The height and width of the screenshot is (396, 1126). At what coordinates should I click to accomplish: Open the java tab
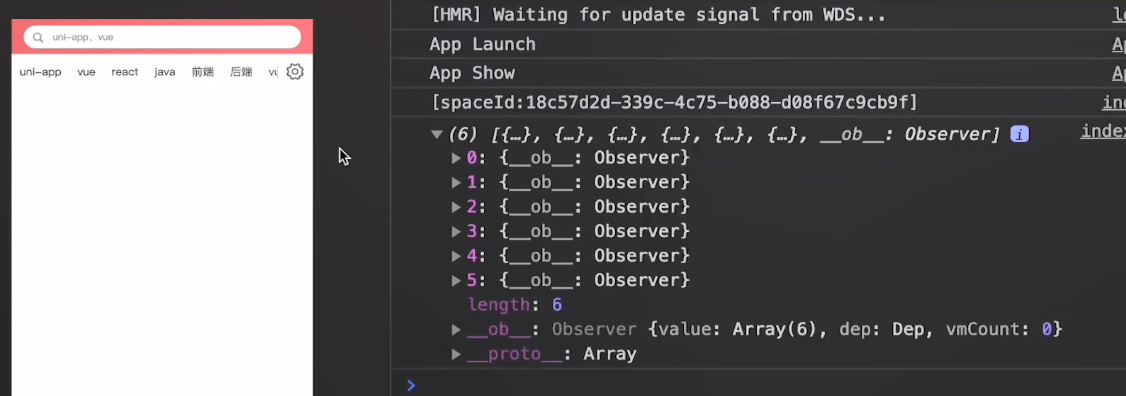[164, 72]
